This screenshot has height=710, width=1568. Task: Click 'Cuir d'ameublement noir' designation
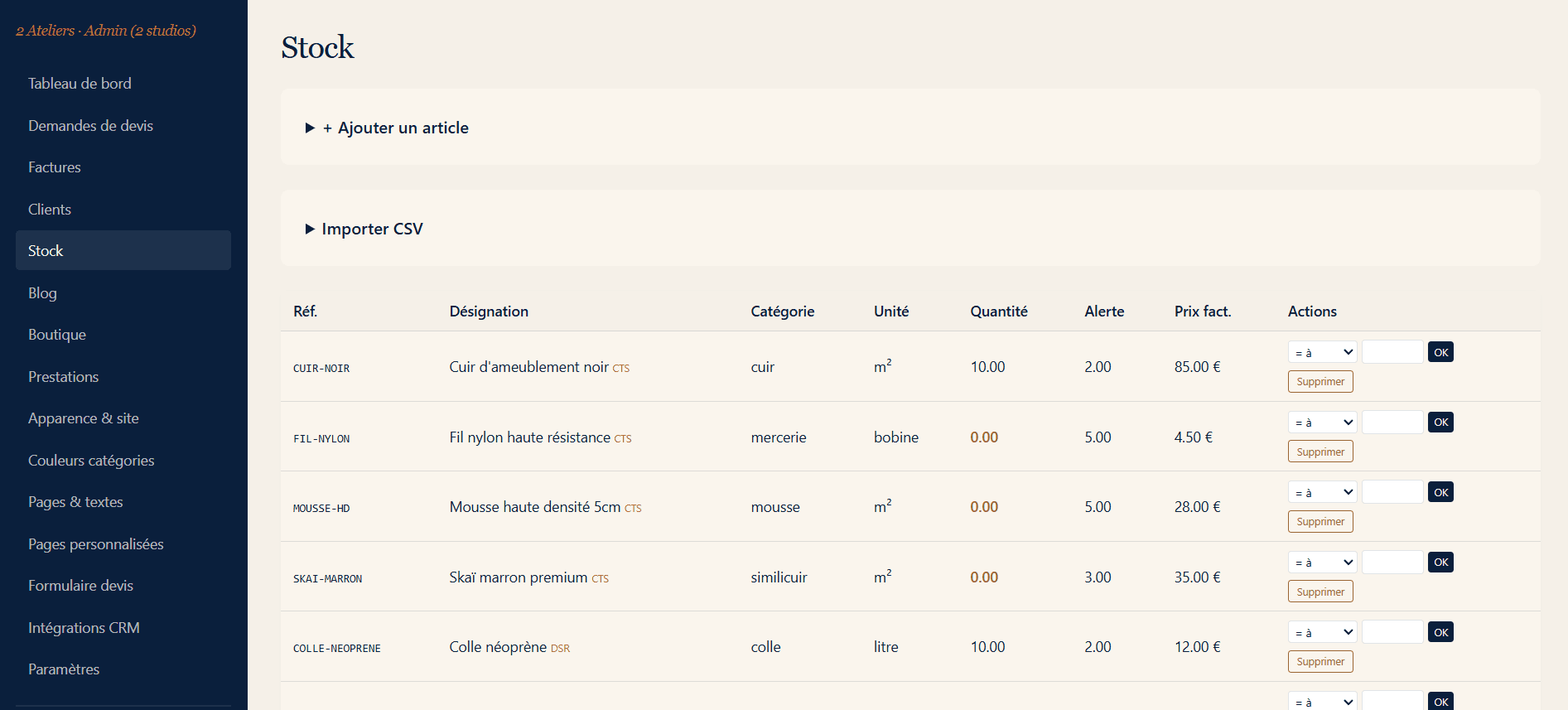click(x=529, y=367)
